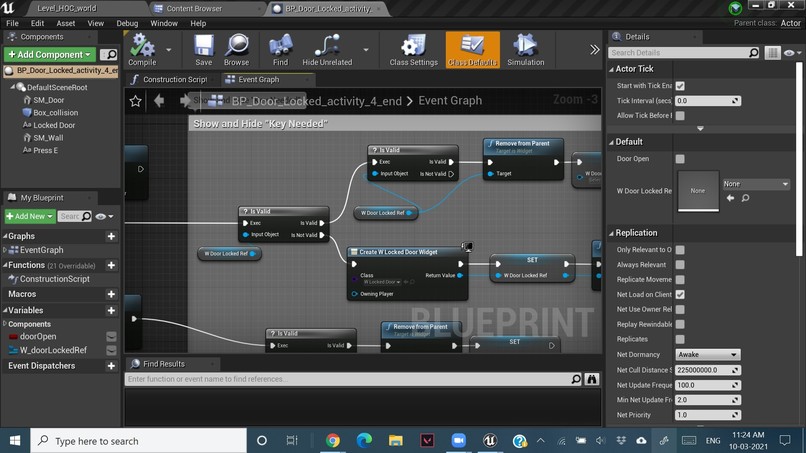Click the Find Results search magnifier
Screen dimensions: 806x453
click(x=576, y=379)
